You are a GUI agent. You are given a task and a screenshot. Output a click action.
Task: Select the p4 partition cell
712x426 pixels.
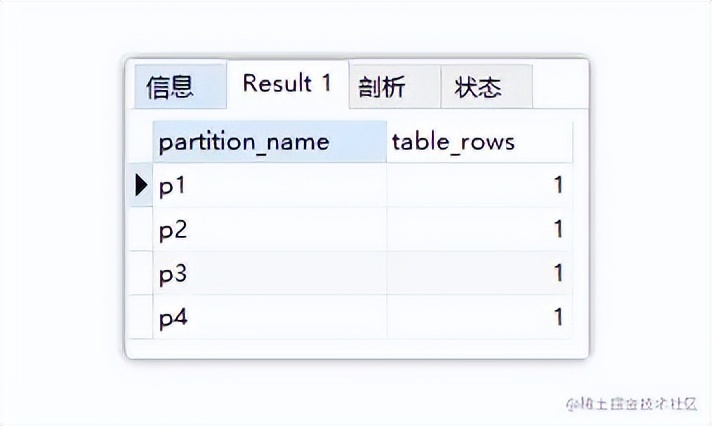pos(270,317)
